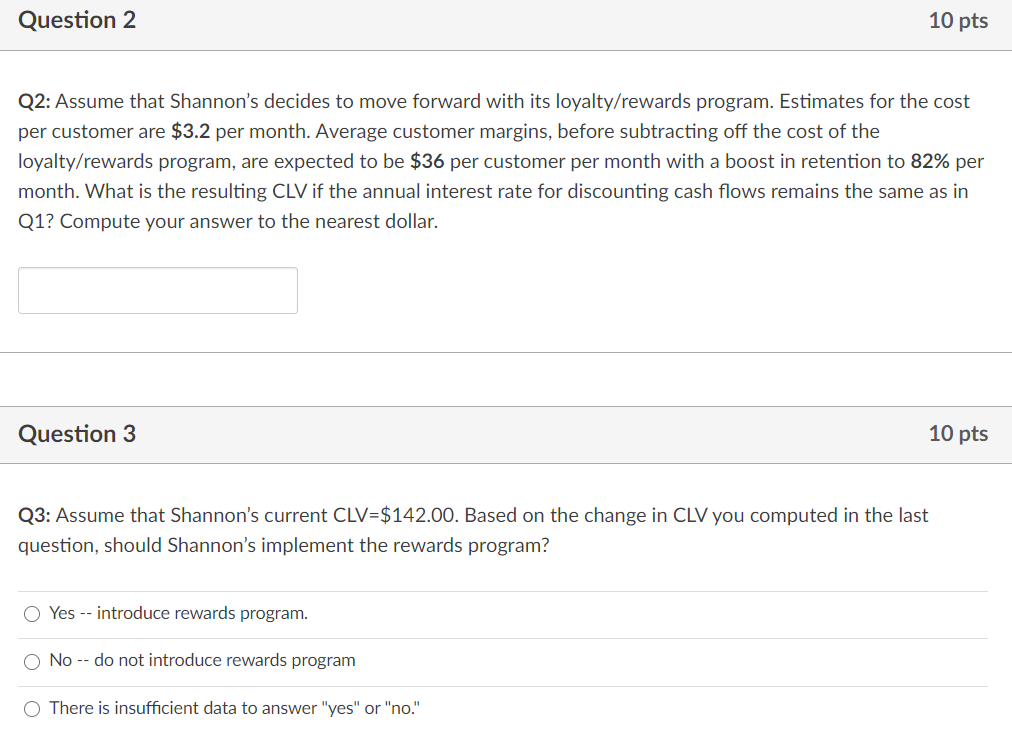This screenshot has width=1012, height=754.
Task: Click the "No -- do not introduce rewards program" label text
Action: pos(202,661)
